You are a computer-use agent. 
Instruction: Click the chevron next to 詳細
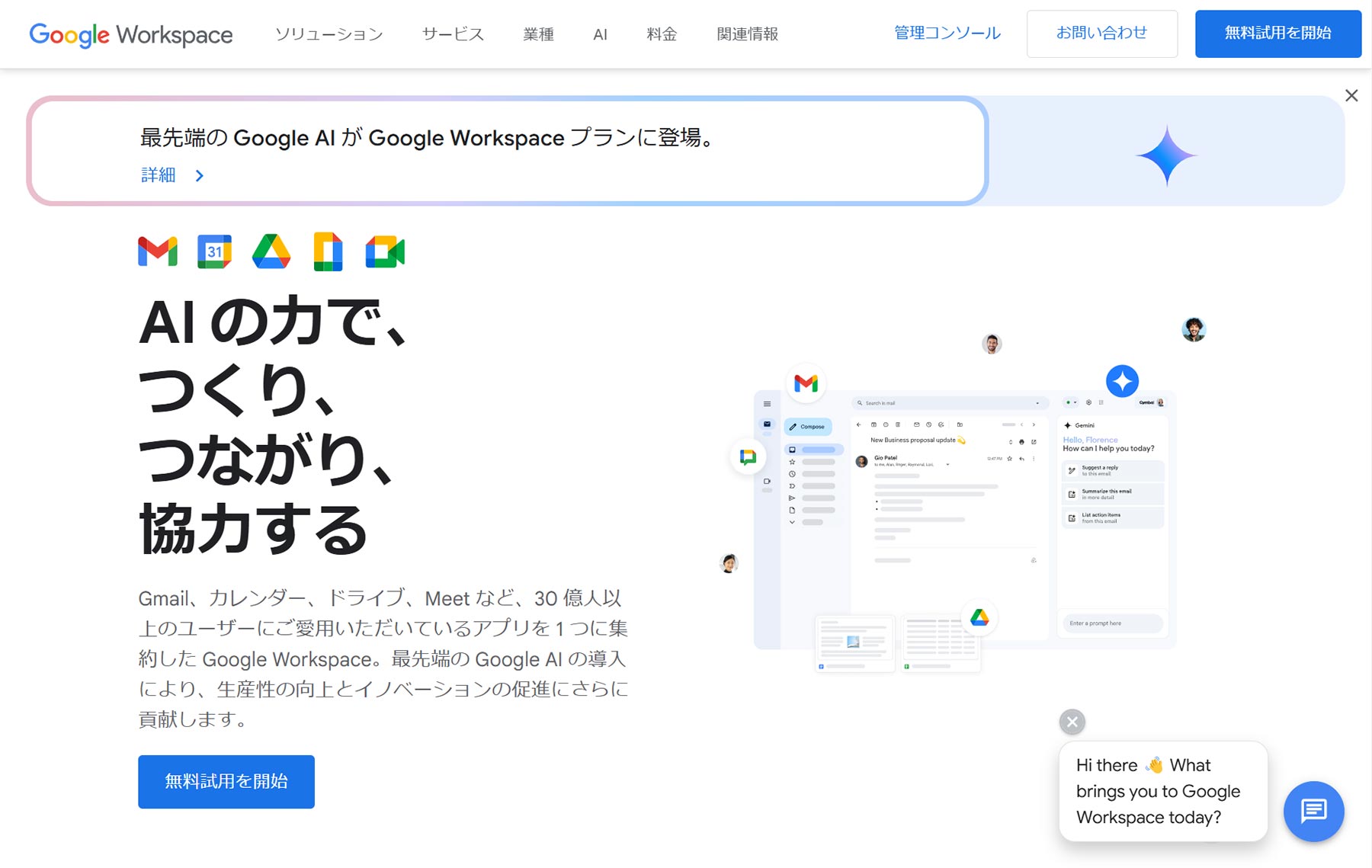coord(200,175)
